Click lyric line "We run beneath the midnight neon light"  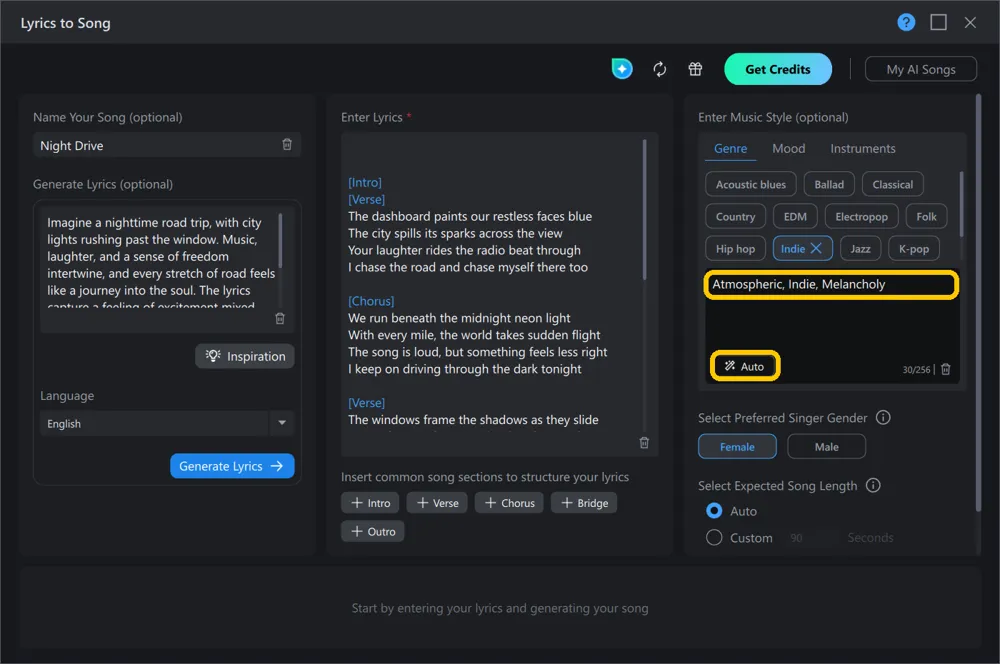tap(459, 318)
